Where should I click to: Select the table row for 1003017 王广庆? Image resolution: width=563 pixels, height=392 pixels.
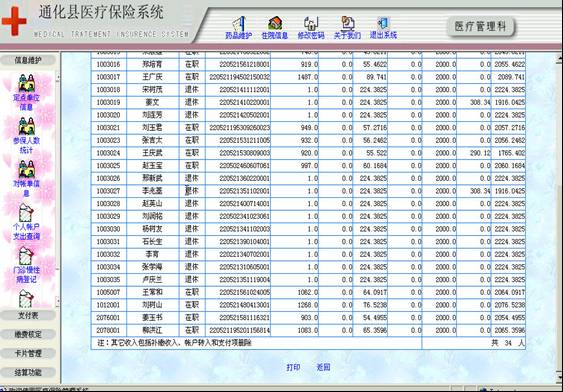pos(308,77)
